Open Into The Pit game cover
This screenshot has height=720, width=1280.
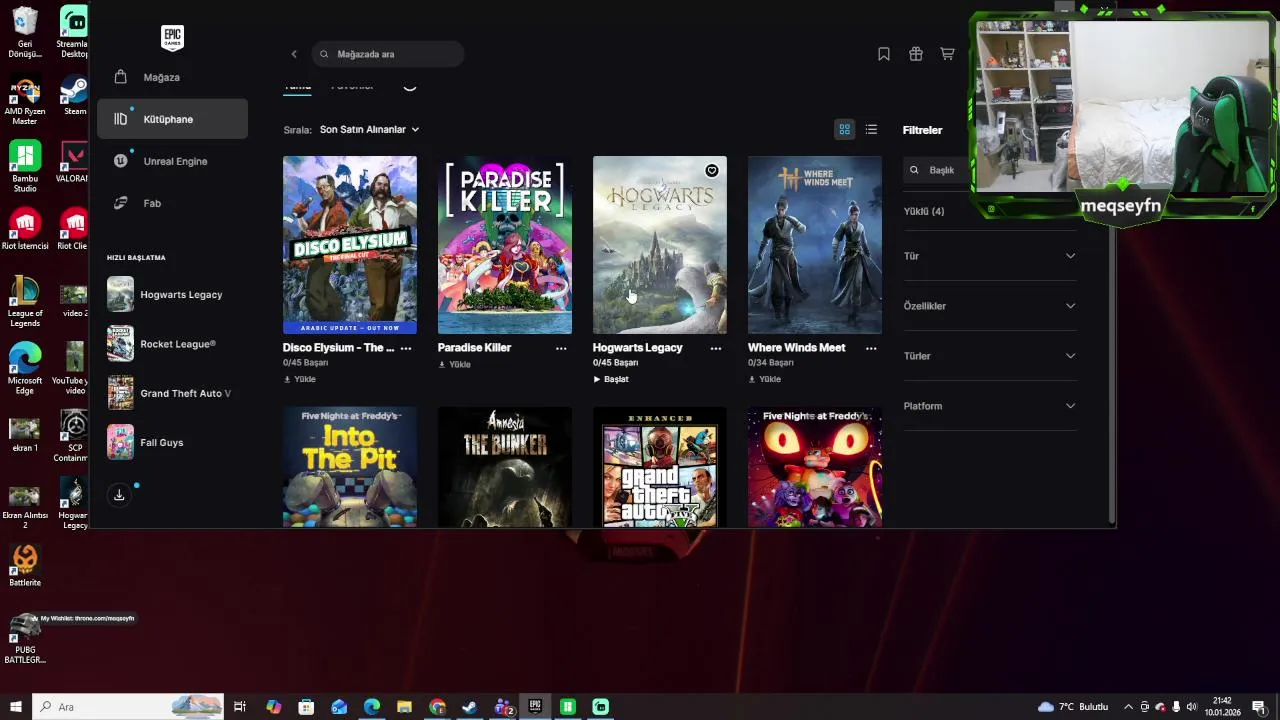pos(350,466)
